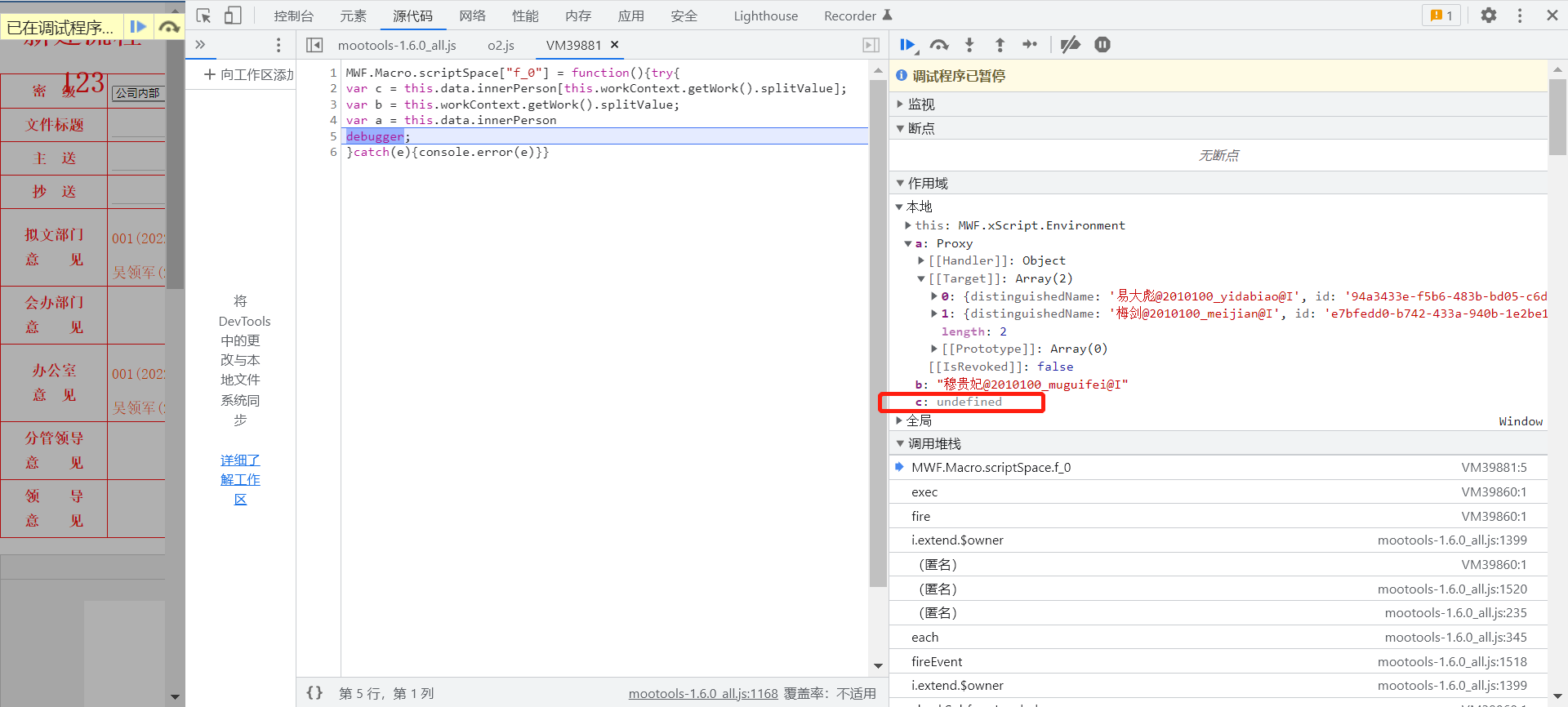1568x707 pixels.
Task: Switch to the 控制台 console tab
Action: [293, 16]
